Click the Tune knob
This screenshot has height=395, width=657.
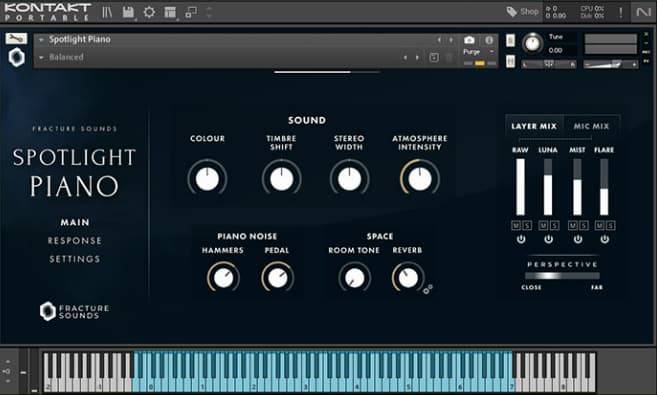533,43
